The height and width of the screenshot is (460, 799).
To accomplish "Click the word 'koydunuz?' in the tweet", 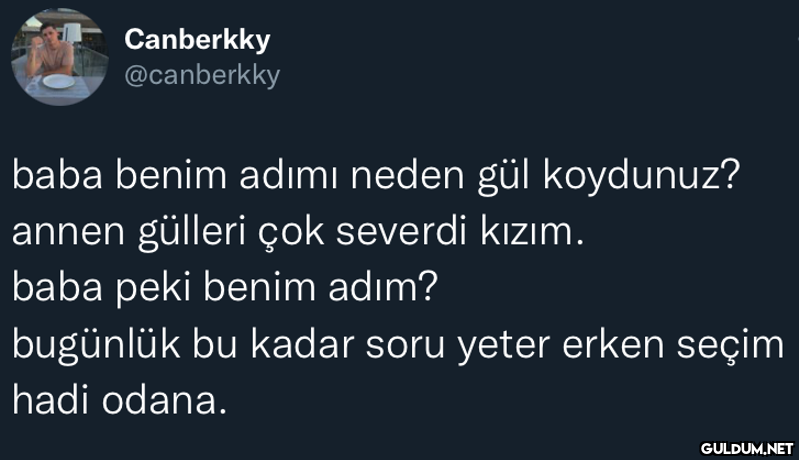I will click(641, 176).
